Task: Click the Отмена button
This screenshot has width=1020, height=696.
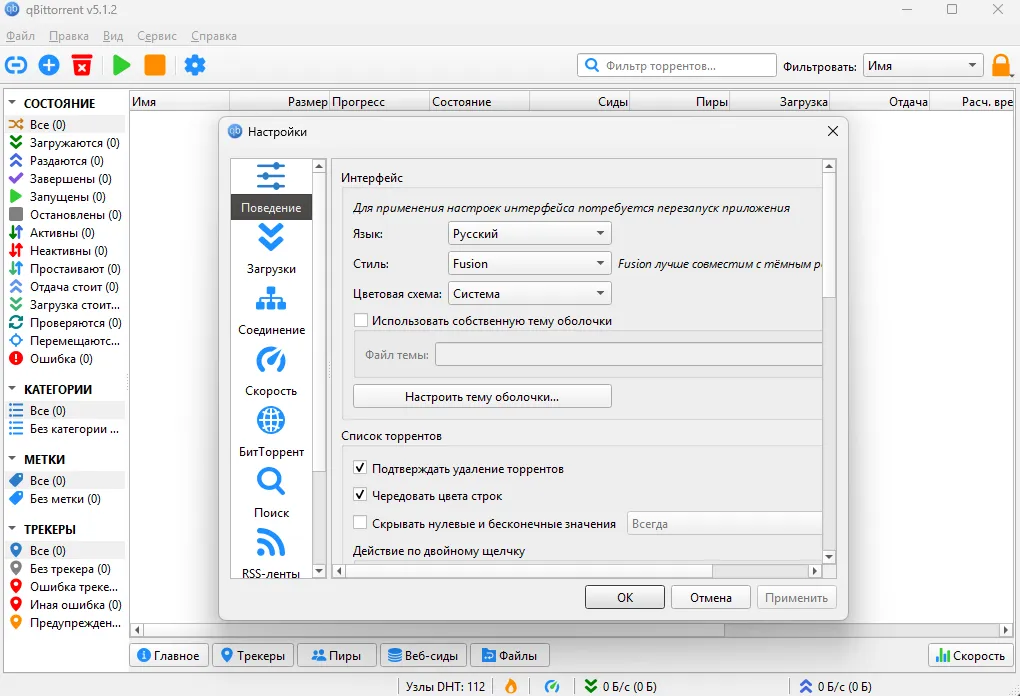Action: tap(710, 598)
